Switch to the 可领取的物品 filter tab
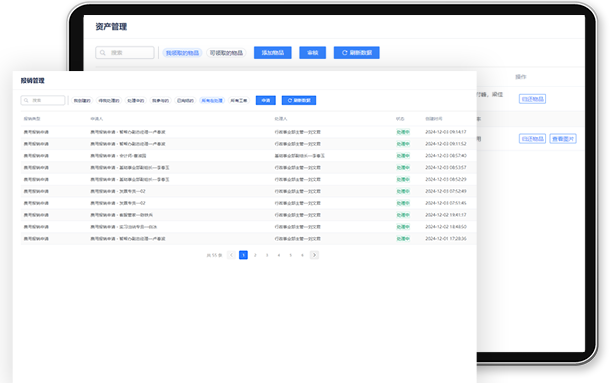The width and height of the screenshot is (613, 383). (x=226, y=53)
